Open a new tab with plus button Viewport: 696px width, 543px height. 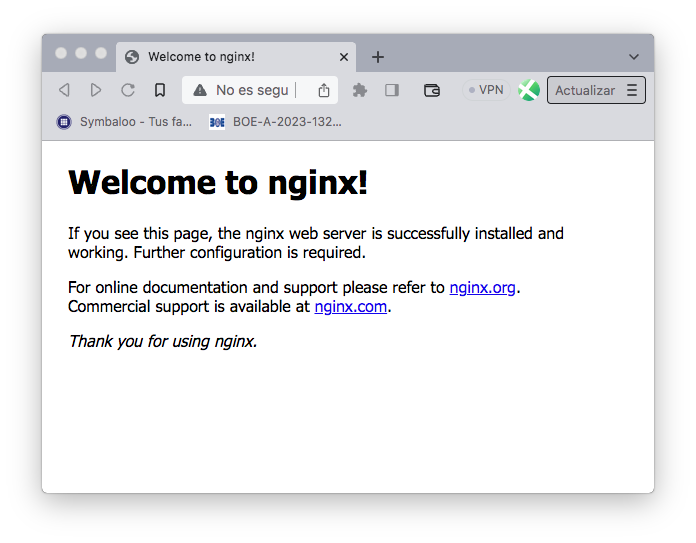(x=378, y=57)
